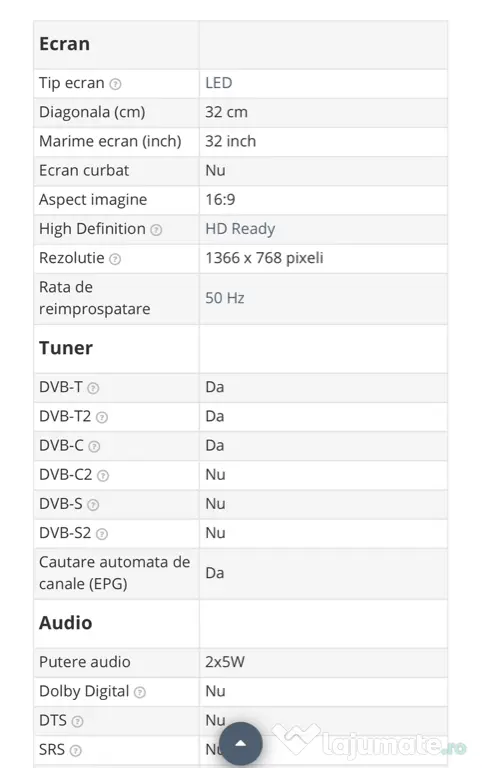Click the scroll-to-top arrow button
This screenshot has width=482, height=768.
(241, 744)
